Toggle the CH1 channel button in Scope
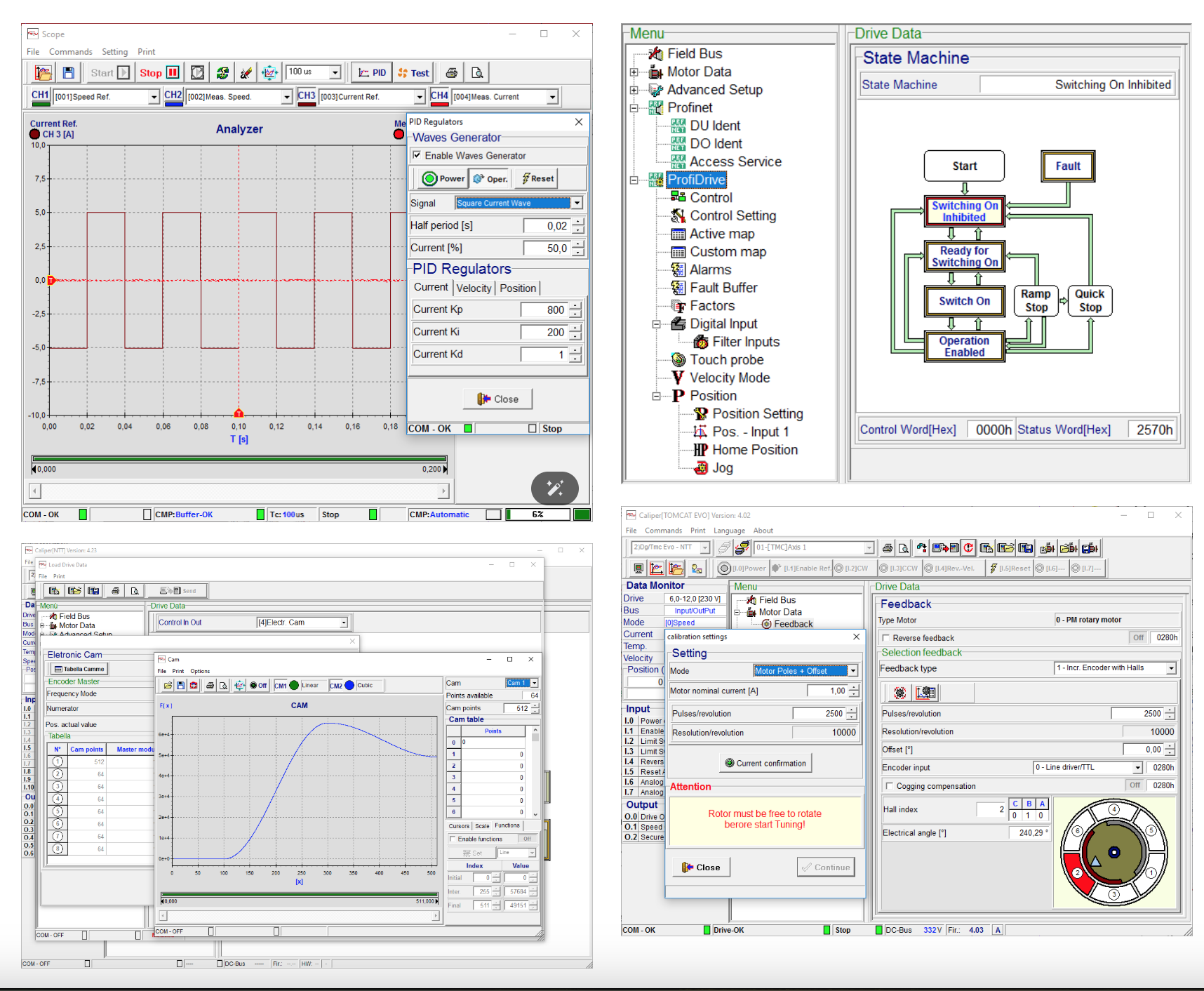 coord(40,96)
